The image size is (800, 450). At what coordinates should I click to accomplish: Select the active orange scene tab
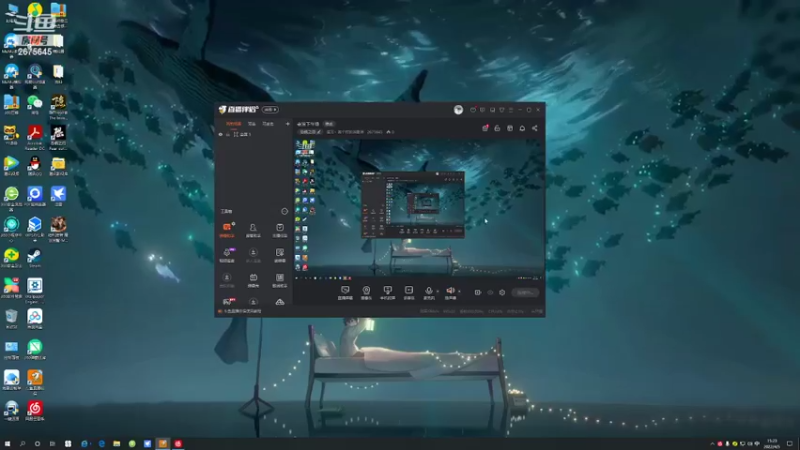point(233,123)
